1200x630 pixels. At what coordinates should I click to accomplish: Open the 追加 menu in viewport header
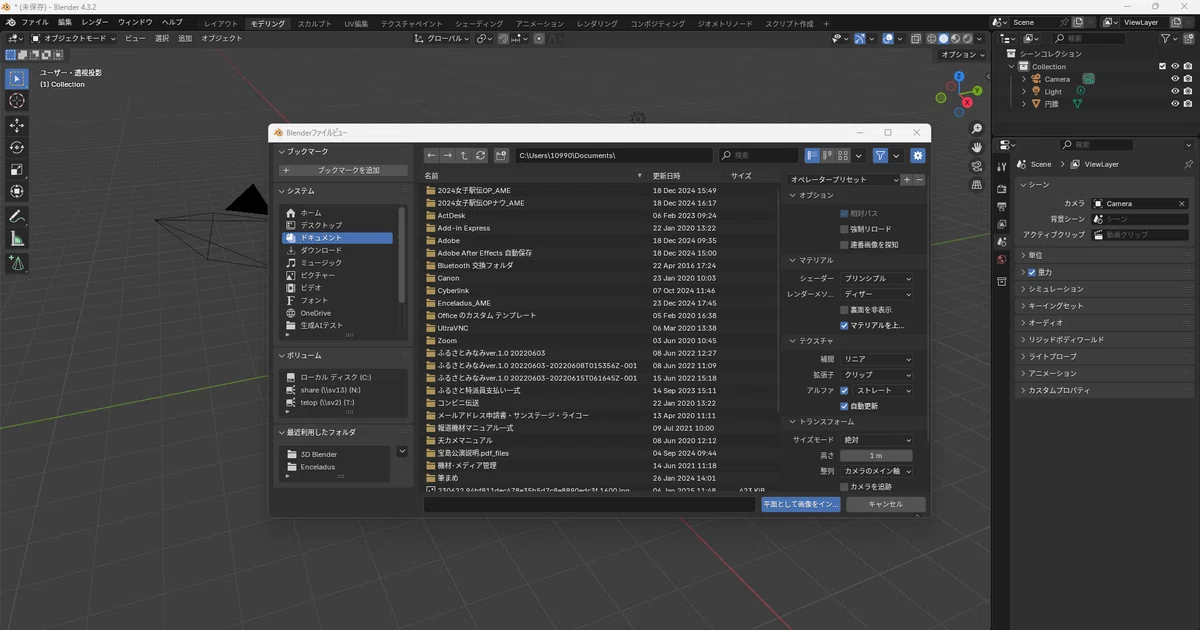[x=185, y=38]
